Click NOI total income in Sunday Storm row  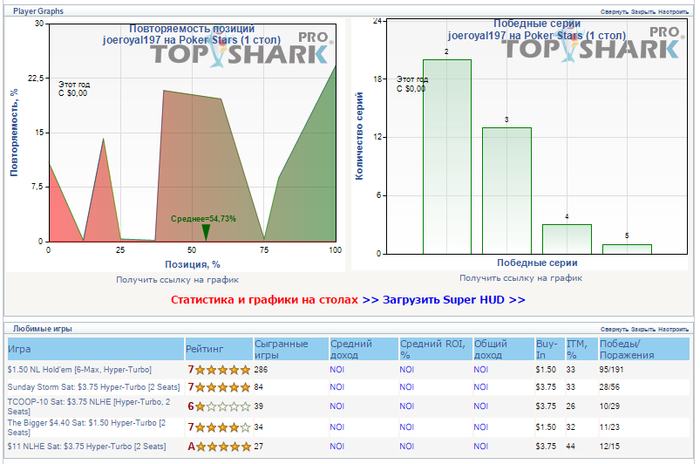481,387
